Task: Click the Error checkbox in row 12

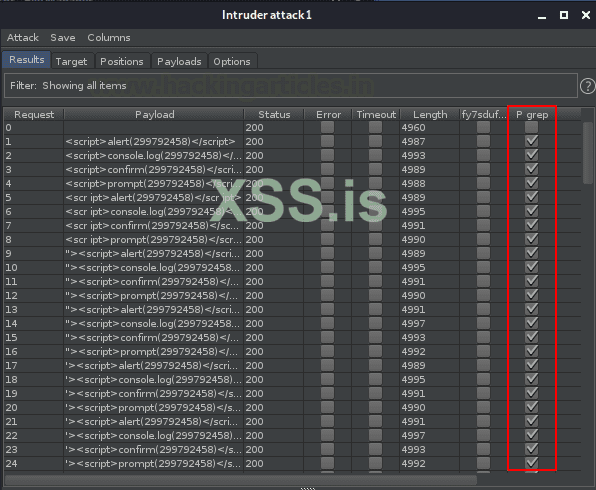Action: 327,295
